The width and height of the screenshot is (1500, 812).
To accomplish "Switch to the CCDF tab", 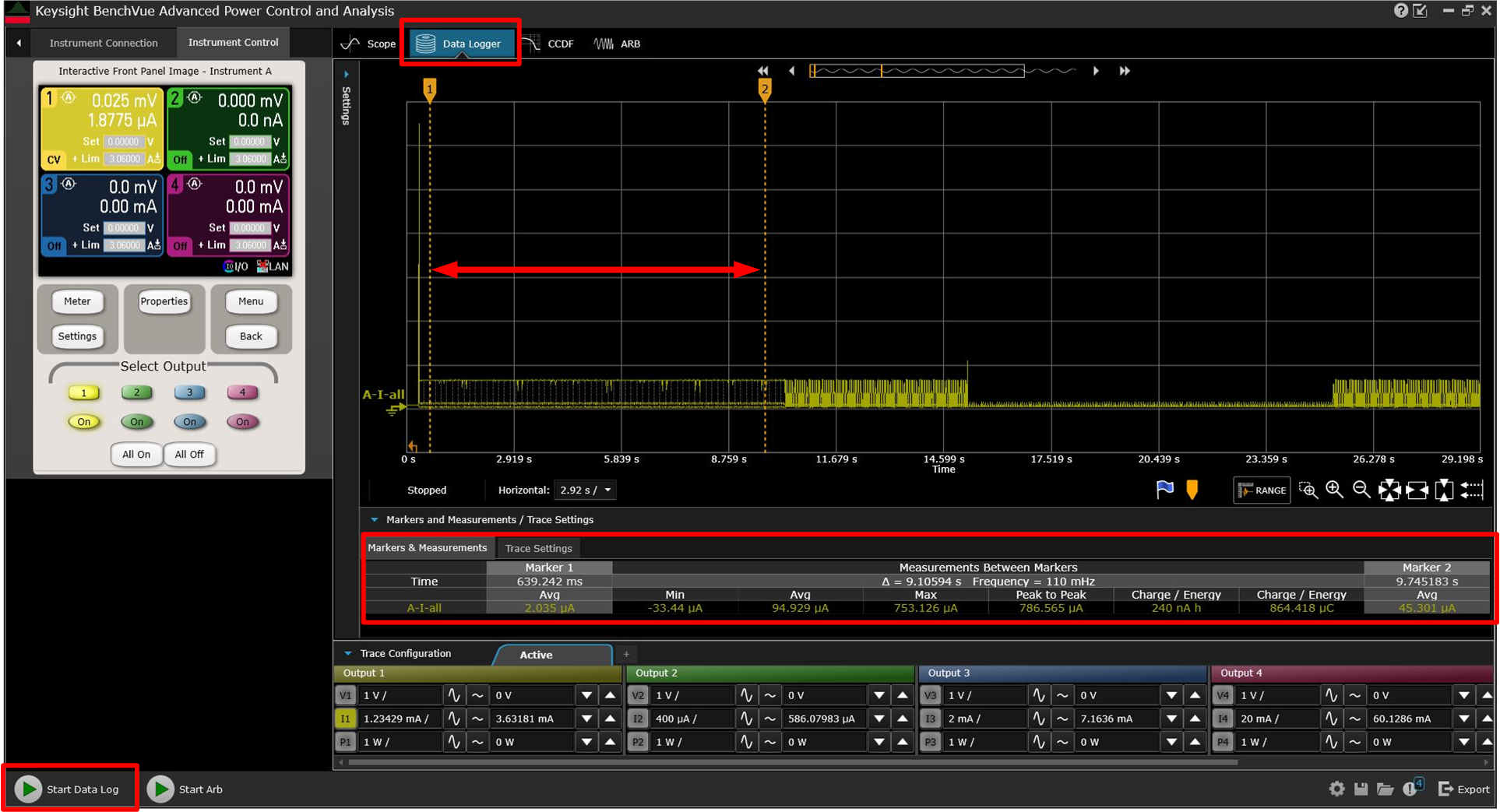I will (x=550, y=44).
